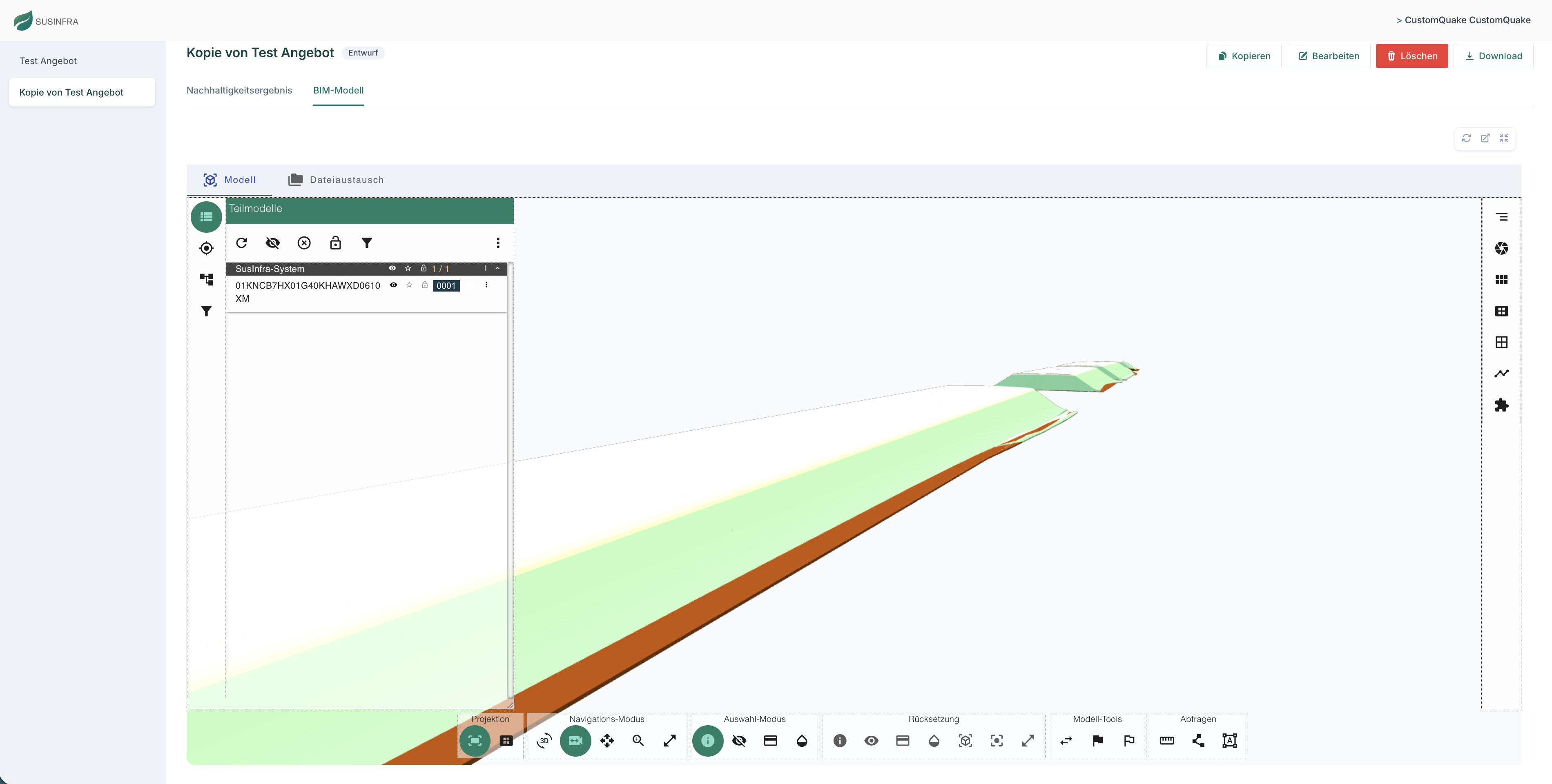This screenshot has height=784, width=1552.
Task: Open the plugins panel on right sidebar
Action: (1502, 405)
